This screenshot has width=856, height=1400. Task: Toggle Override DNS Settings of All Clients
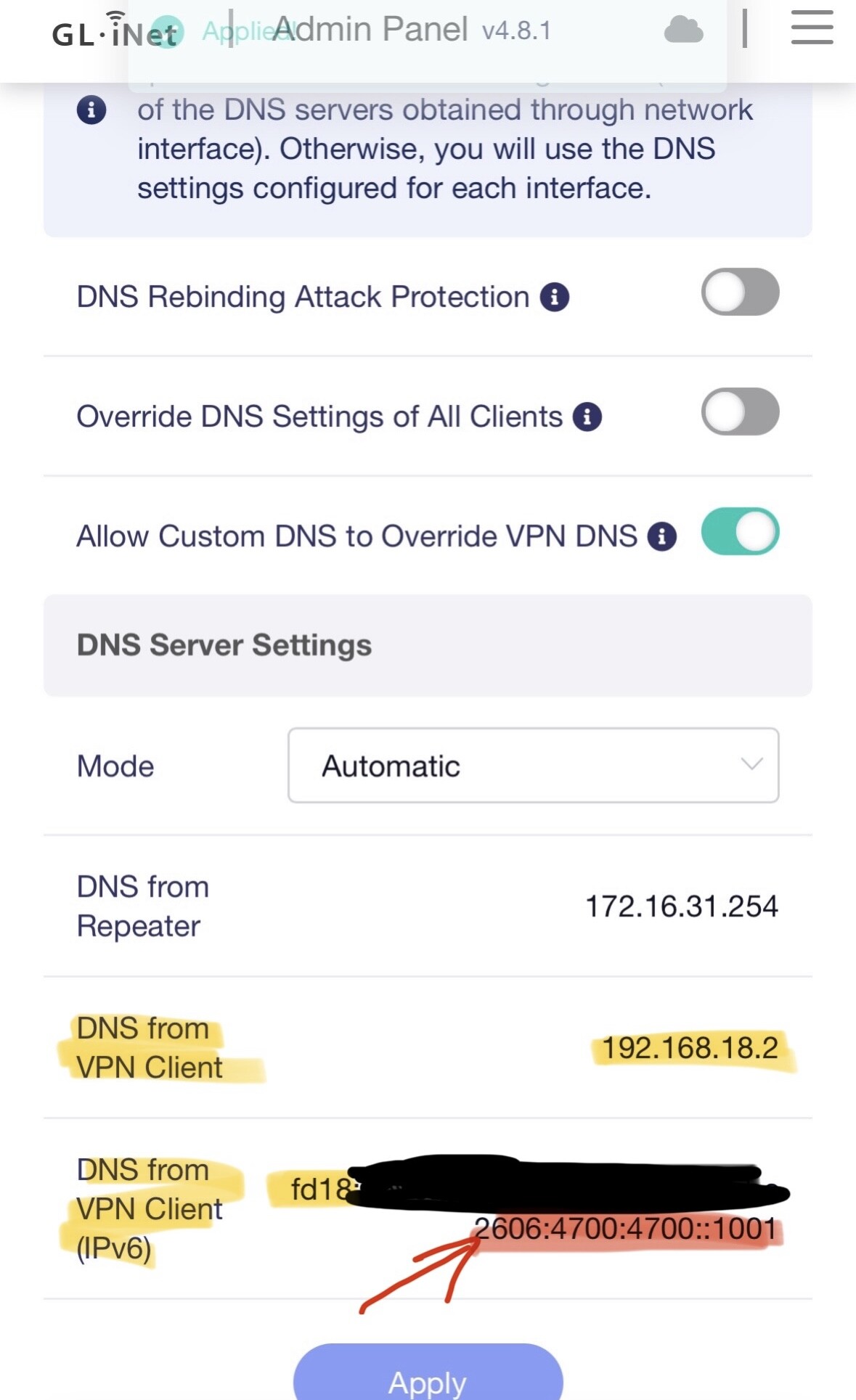(740, 412)
